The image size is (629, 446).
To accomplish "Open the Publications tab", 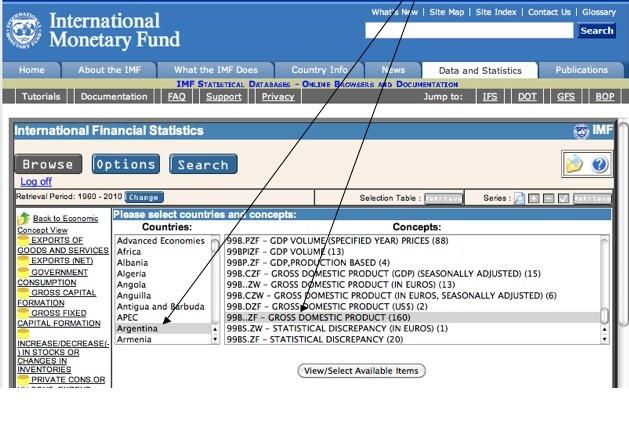I will coord(582,70).
